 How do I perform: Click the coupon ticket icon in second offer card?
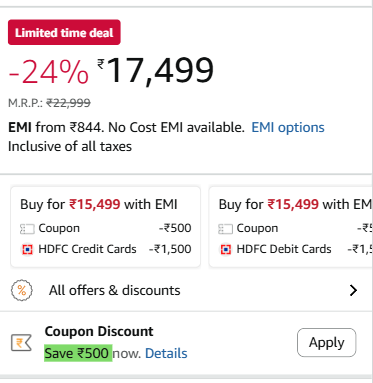click(225, 229)
